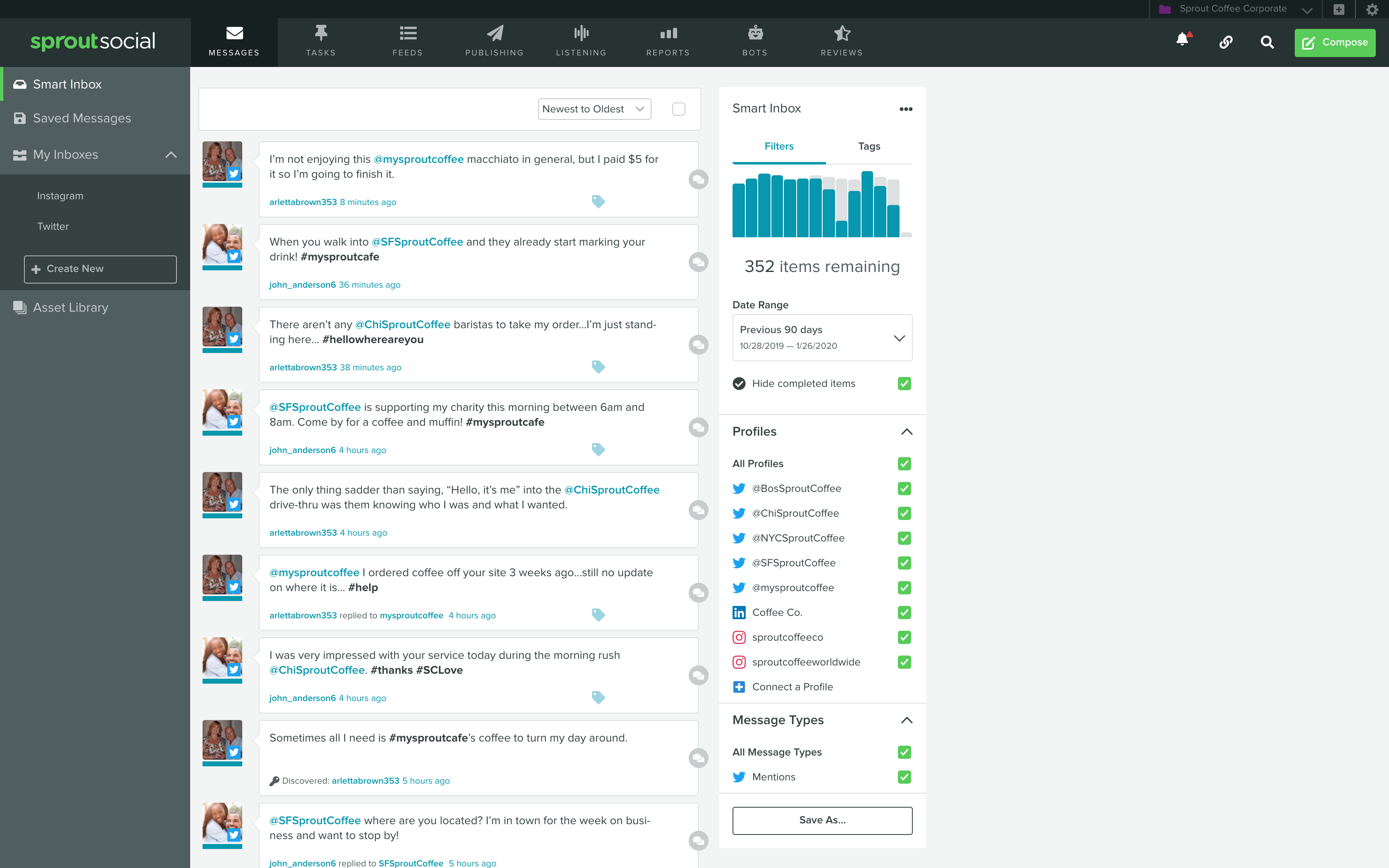Click tallest bar in the inbox histogram
The image size is (1389, 868).
867,204
